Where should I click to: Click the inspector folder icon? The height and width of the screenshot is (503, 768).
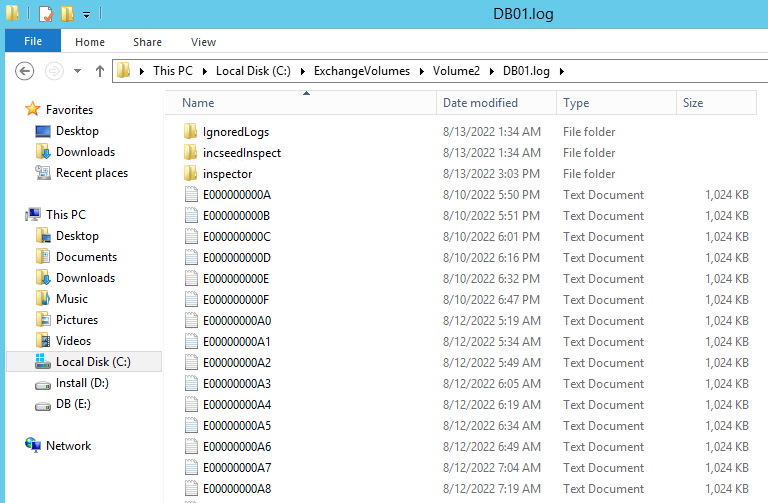click(191, 173)
